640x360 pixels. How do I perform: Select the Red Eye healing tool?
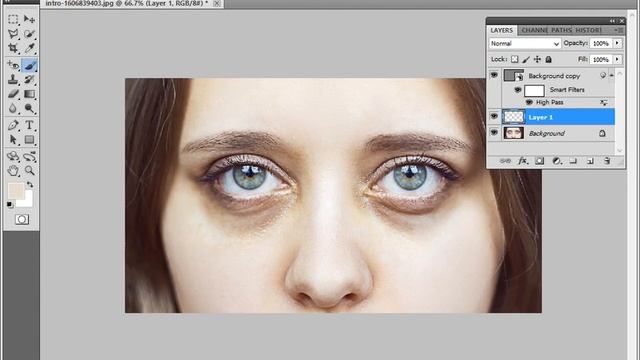click(x=13, y=65)
